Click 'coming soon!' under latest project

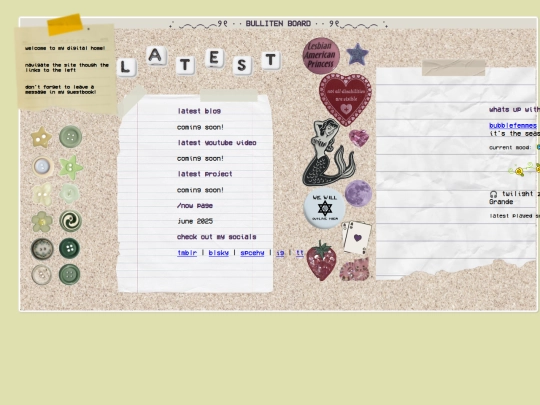click(x=200, y=190)
